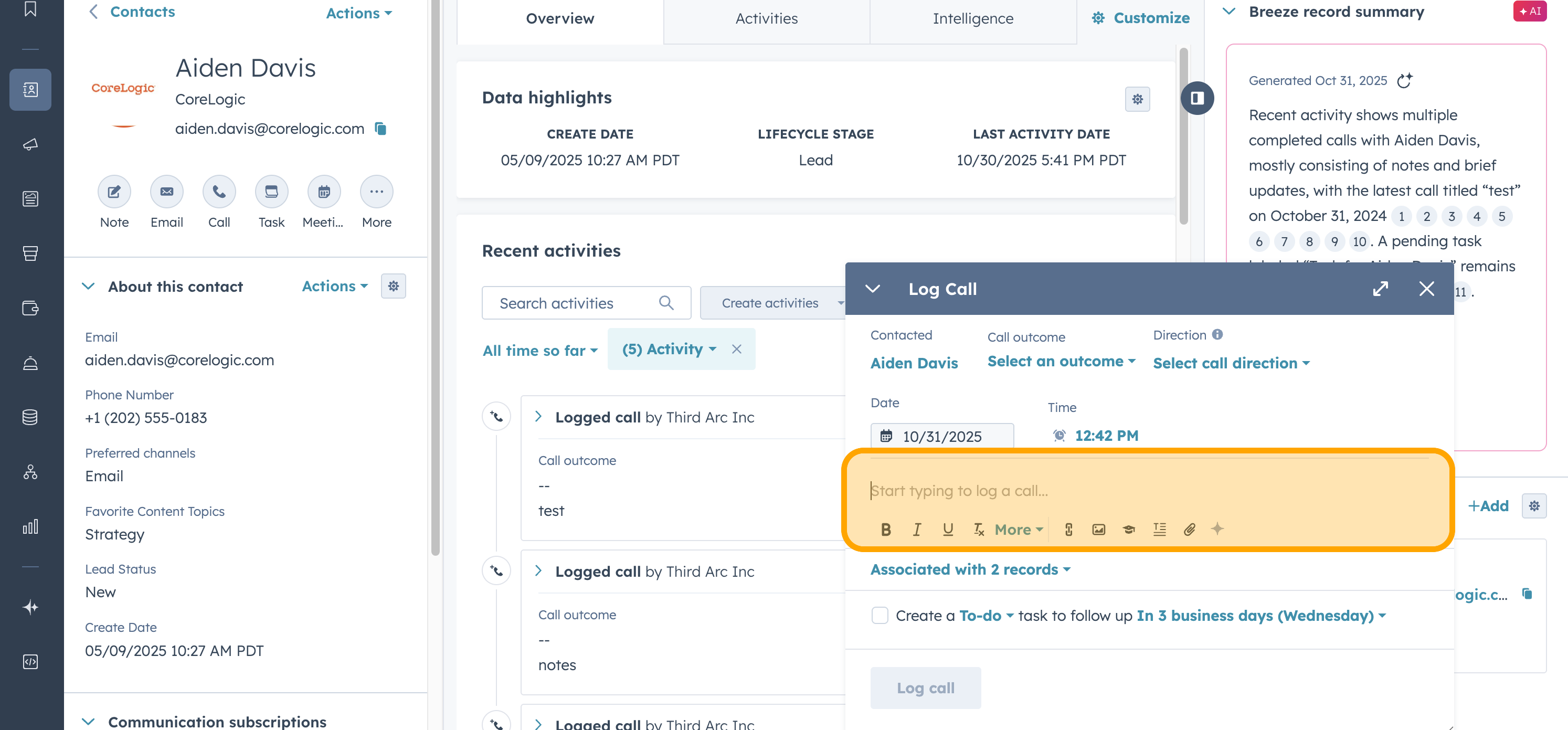Screen dimensions: 1568x730
Task: Switch to the Intelligence tab
Action: click(x=973, y=18)
